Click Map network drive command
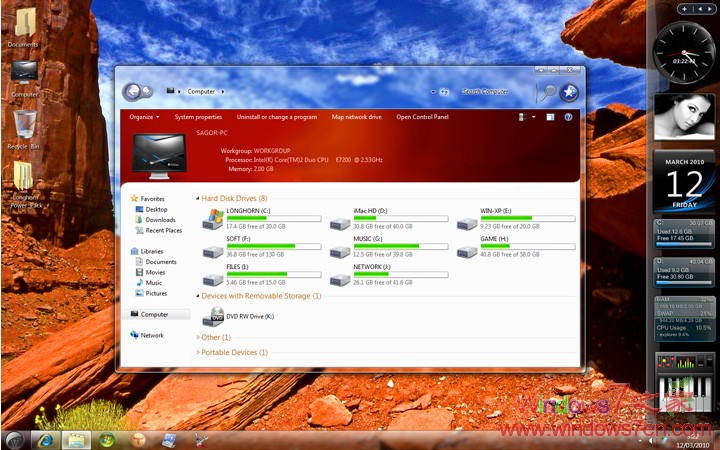The width and height of the screenshot is (720, 450). coord(357,117)
